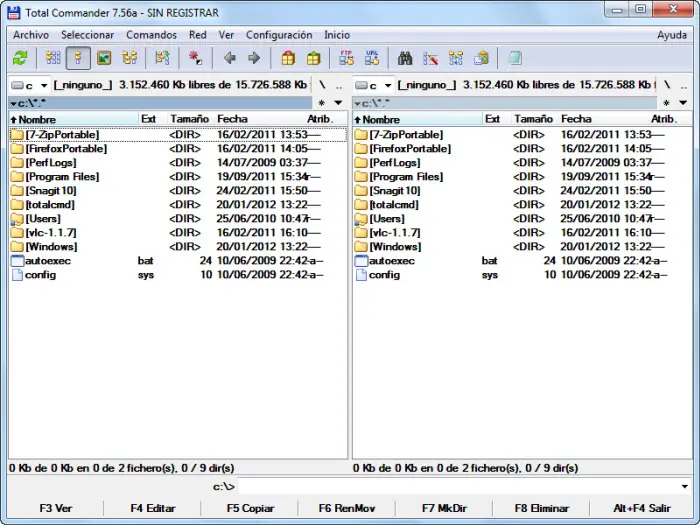Screen dimensions: 700x525
Task: Click the FTP connect toolbar icon
Action: [x=346, y=58]
